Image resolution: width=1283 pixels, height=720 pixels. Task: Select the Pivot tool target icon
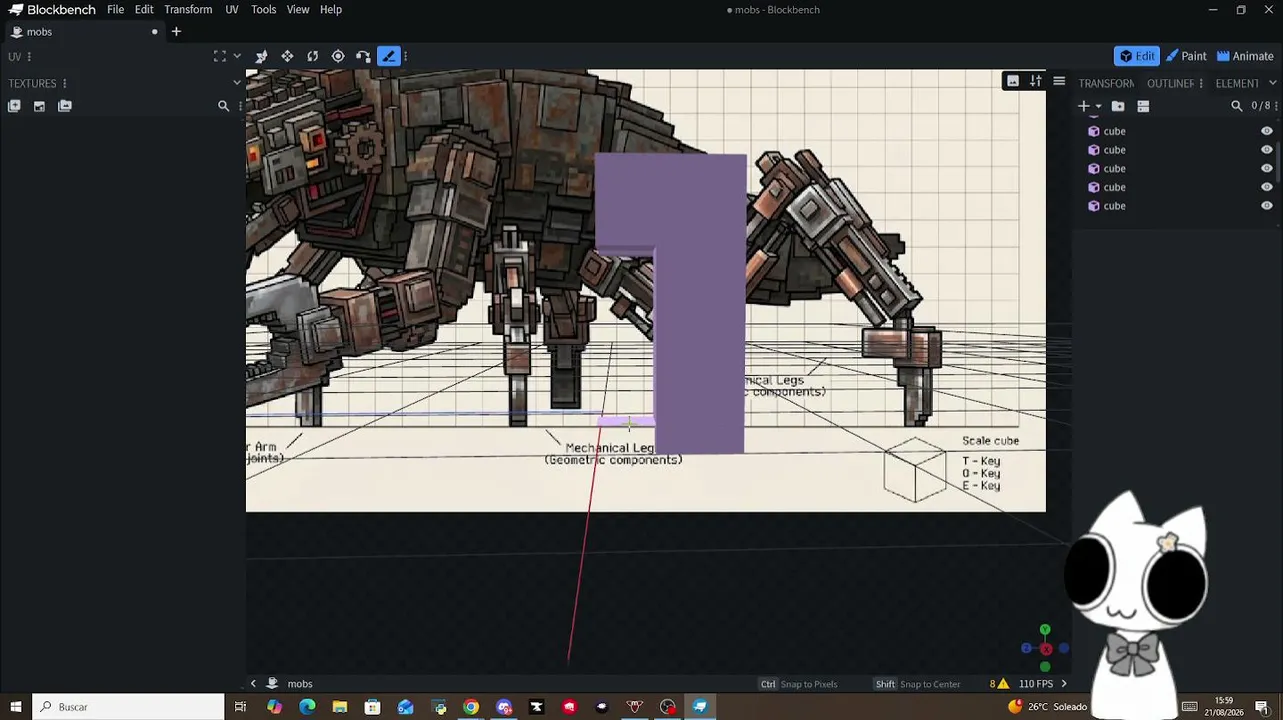tap(338, 56)
